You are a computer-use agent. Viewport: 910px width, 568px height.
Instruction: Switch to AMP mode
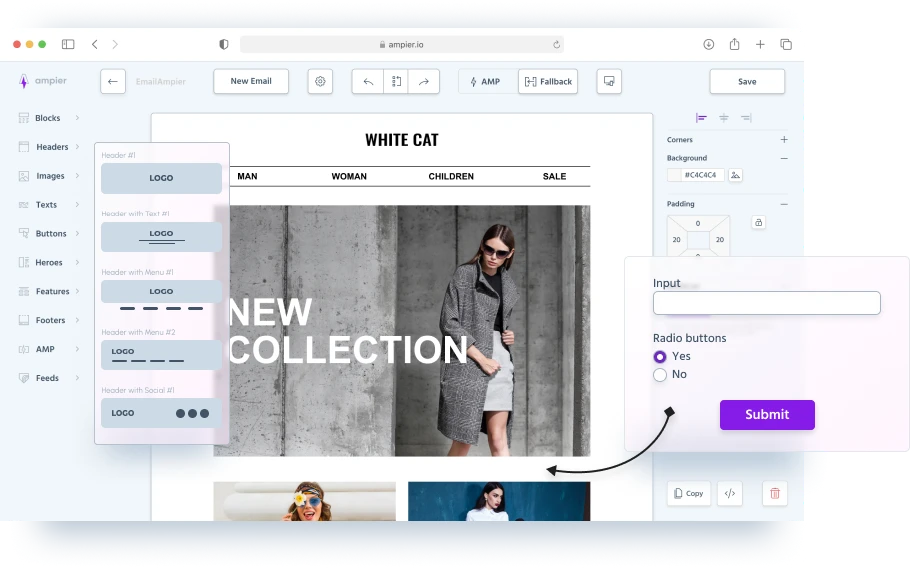488,82
